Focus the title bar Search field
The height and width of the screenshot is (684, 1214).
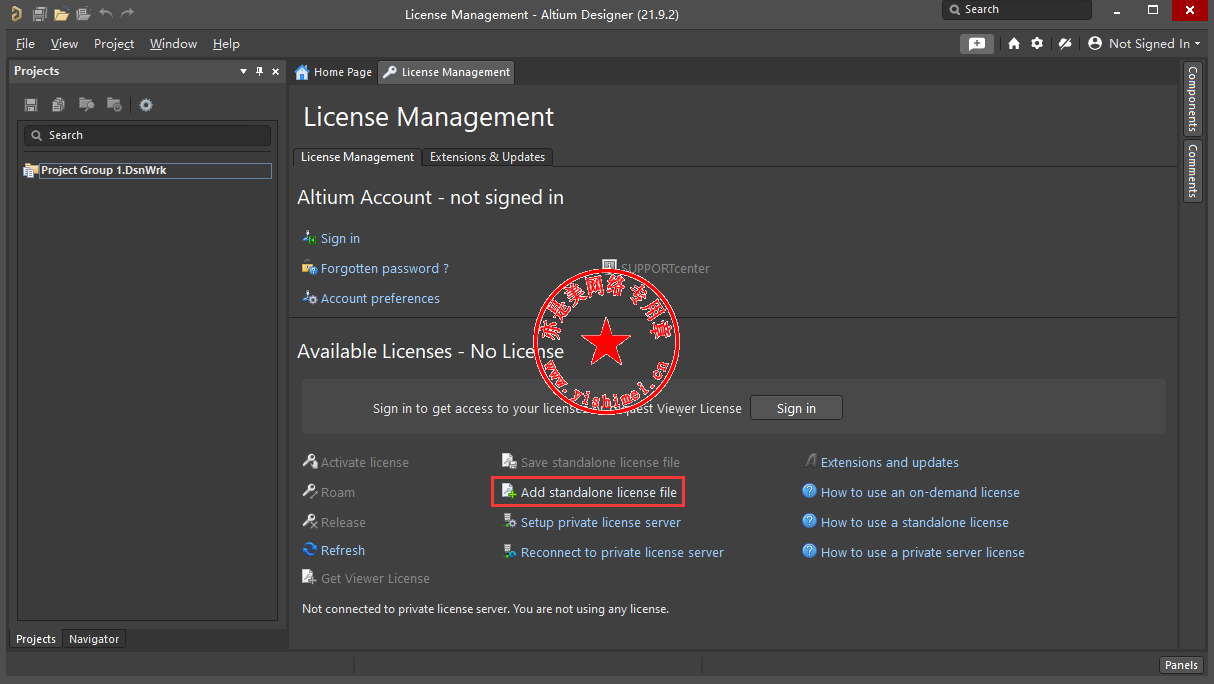point(1017,10)
